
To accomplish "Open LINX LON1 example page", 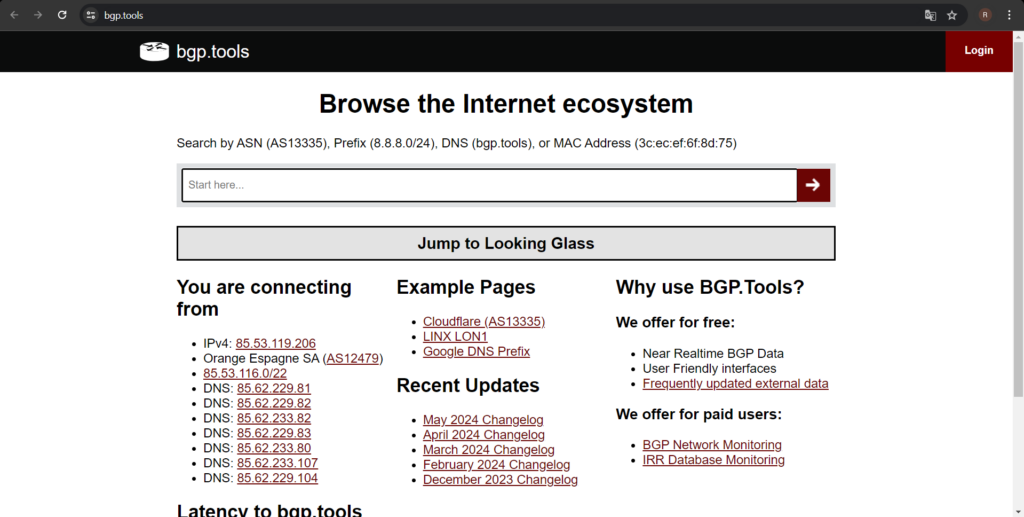I will point(455,337).
